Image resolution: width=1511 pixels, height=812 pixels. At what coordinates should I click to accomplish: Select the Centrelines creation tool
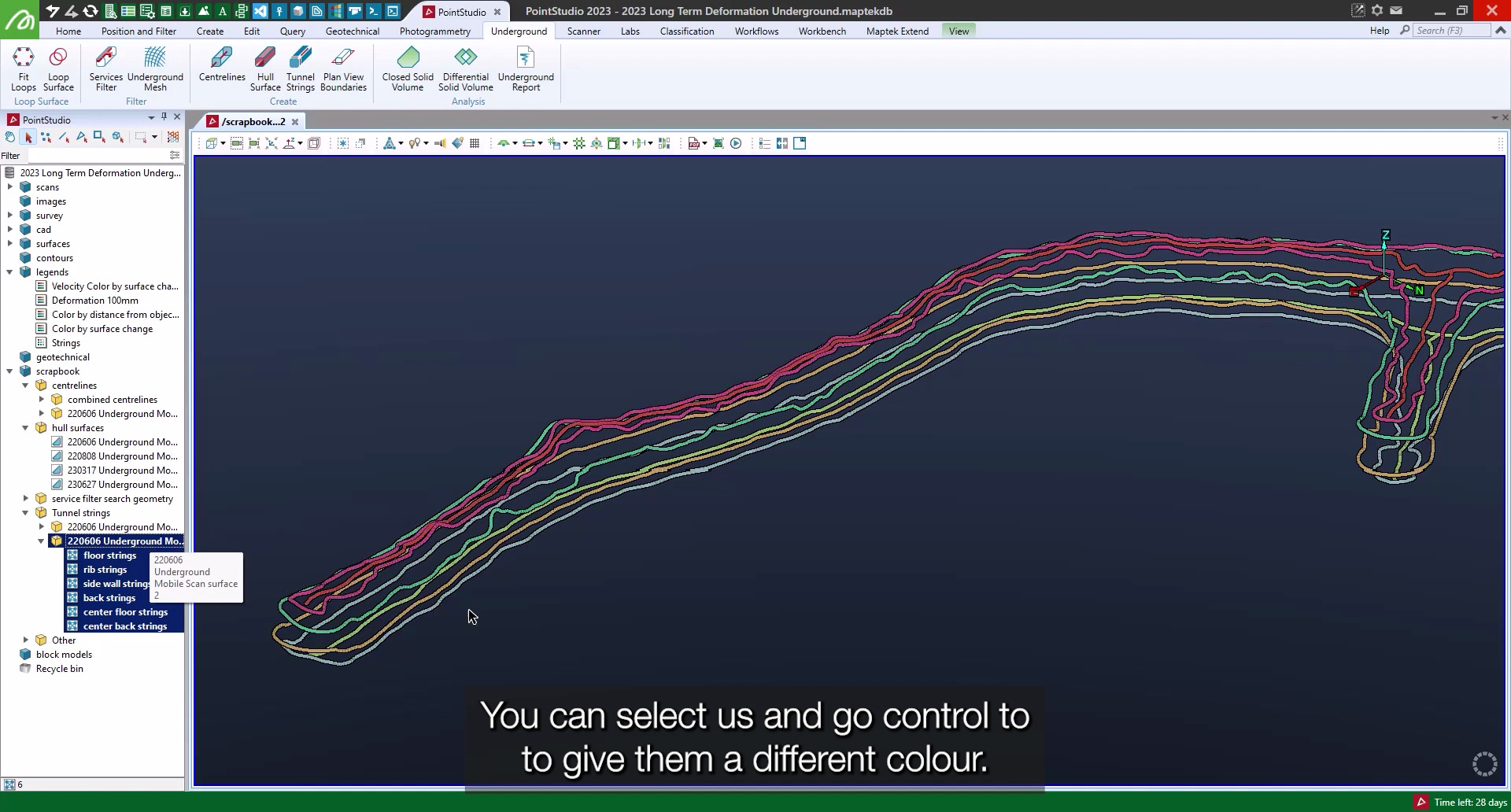[x=221, y=68]
